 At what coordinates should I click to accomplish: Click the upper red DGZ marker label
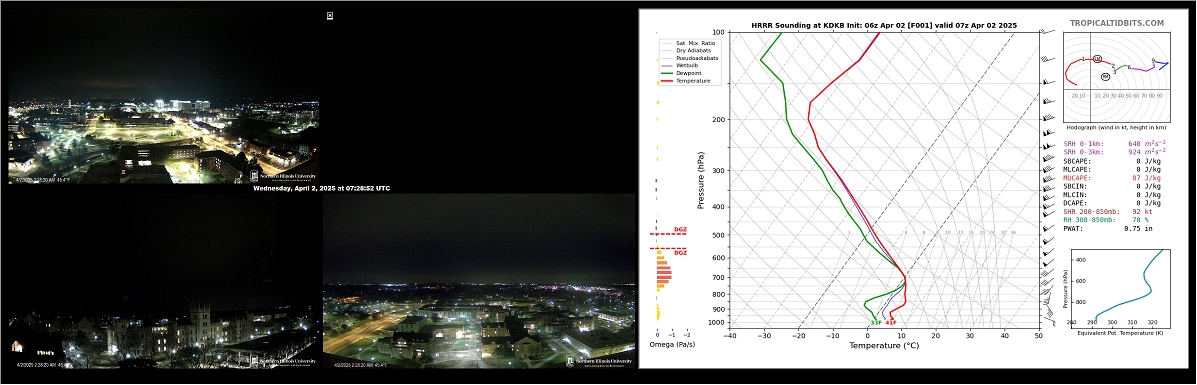[x=680, y=229]
